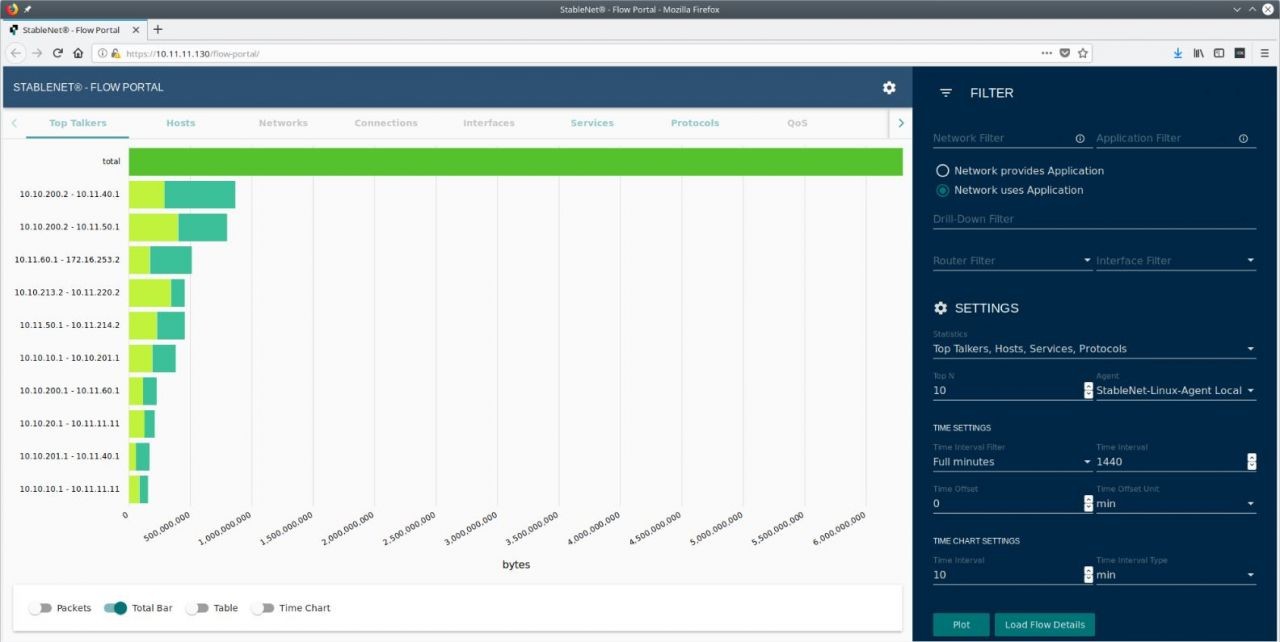Select Network provides Application radio option
This screenshot has width=1280, height=642.
pos(942,171)
